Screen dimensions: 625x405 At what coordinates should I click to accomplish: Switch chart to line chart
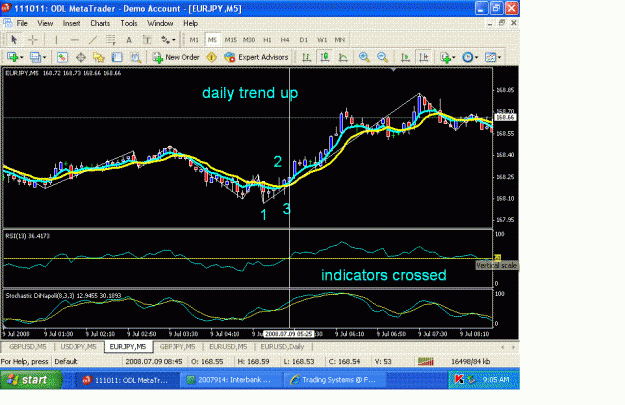pos(343,57)
